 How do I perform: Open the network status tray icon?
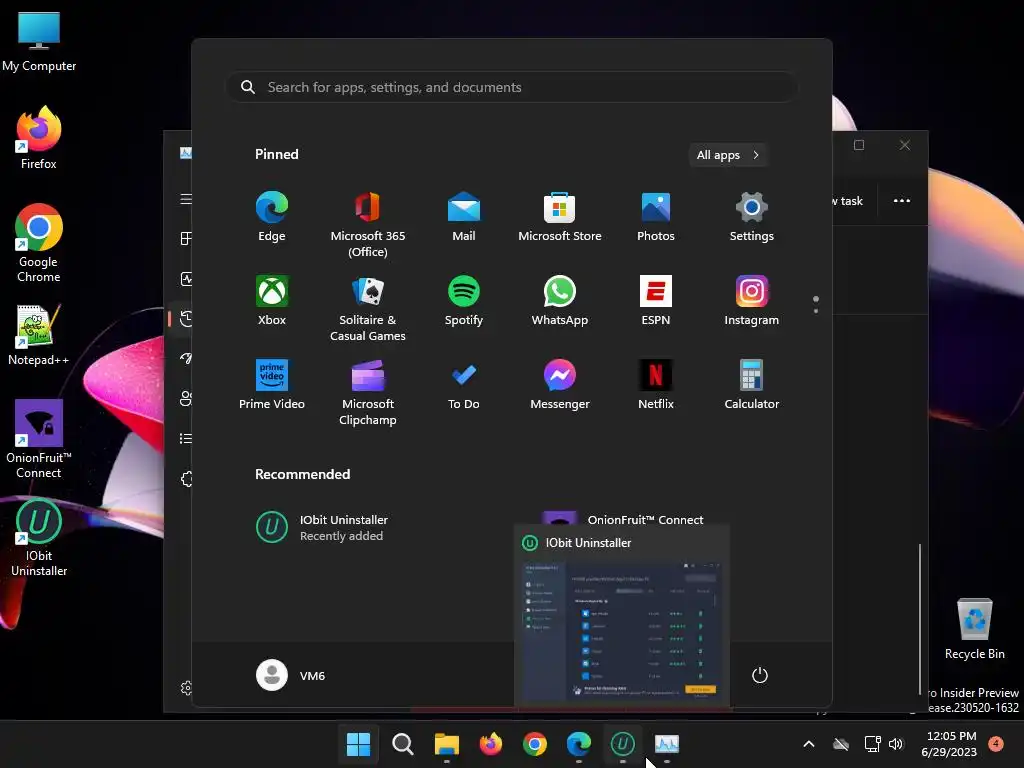[x=872, y=744]
